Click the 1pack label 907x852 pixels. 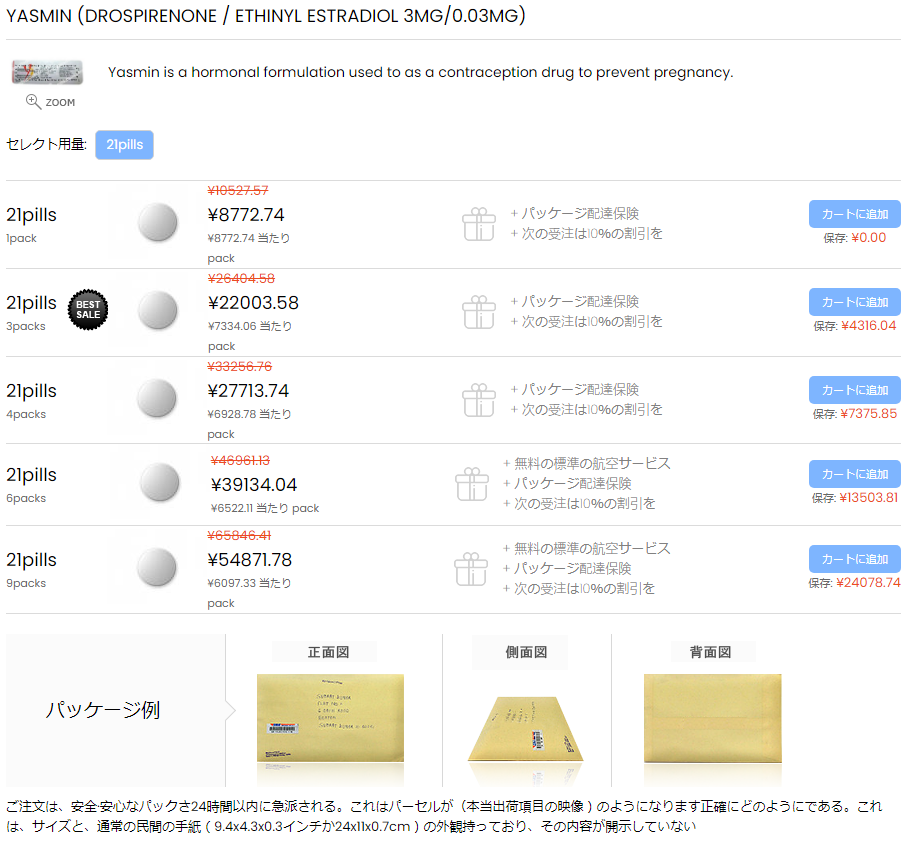21,238
